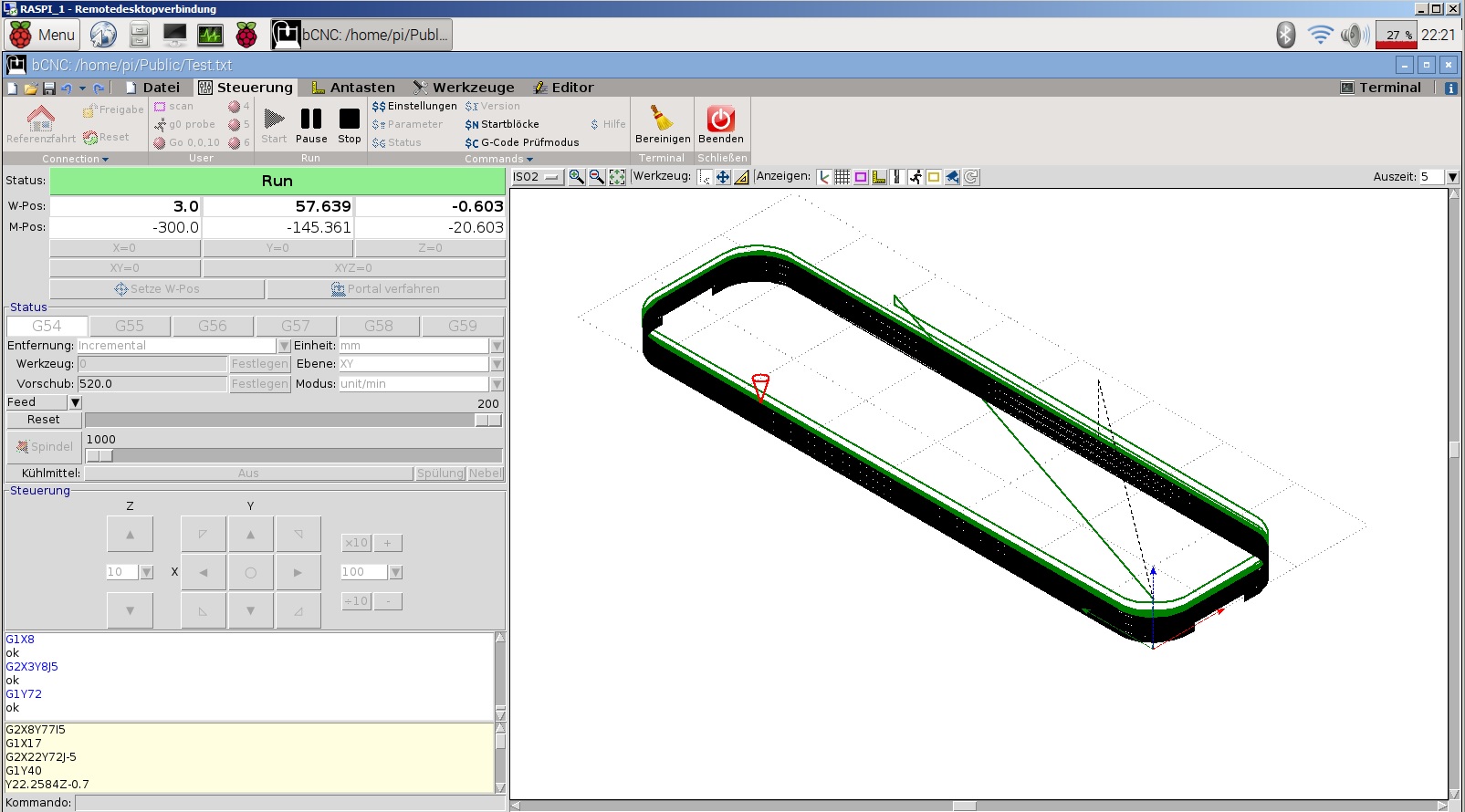Toggle axes display in Anzeigen
The image size is (1465, 812).
click(824, 177)
